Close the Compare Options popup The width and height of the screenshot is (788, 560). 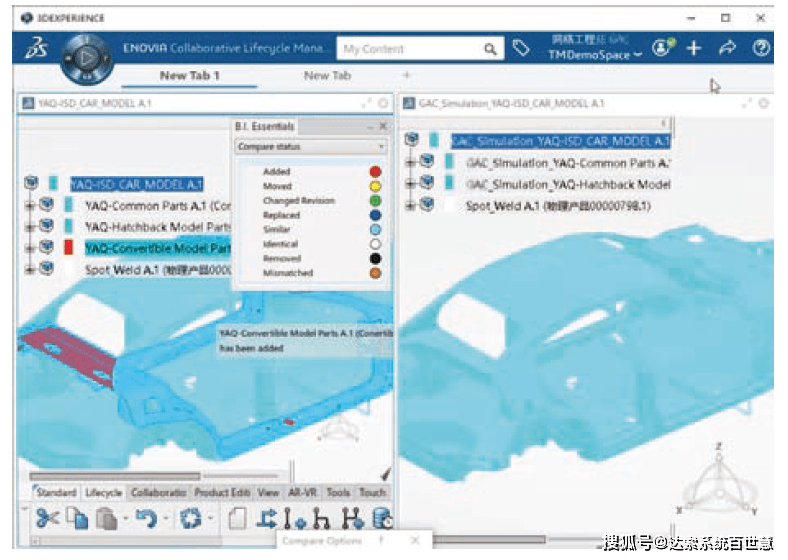click(415, 540)
